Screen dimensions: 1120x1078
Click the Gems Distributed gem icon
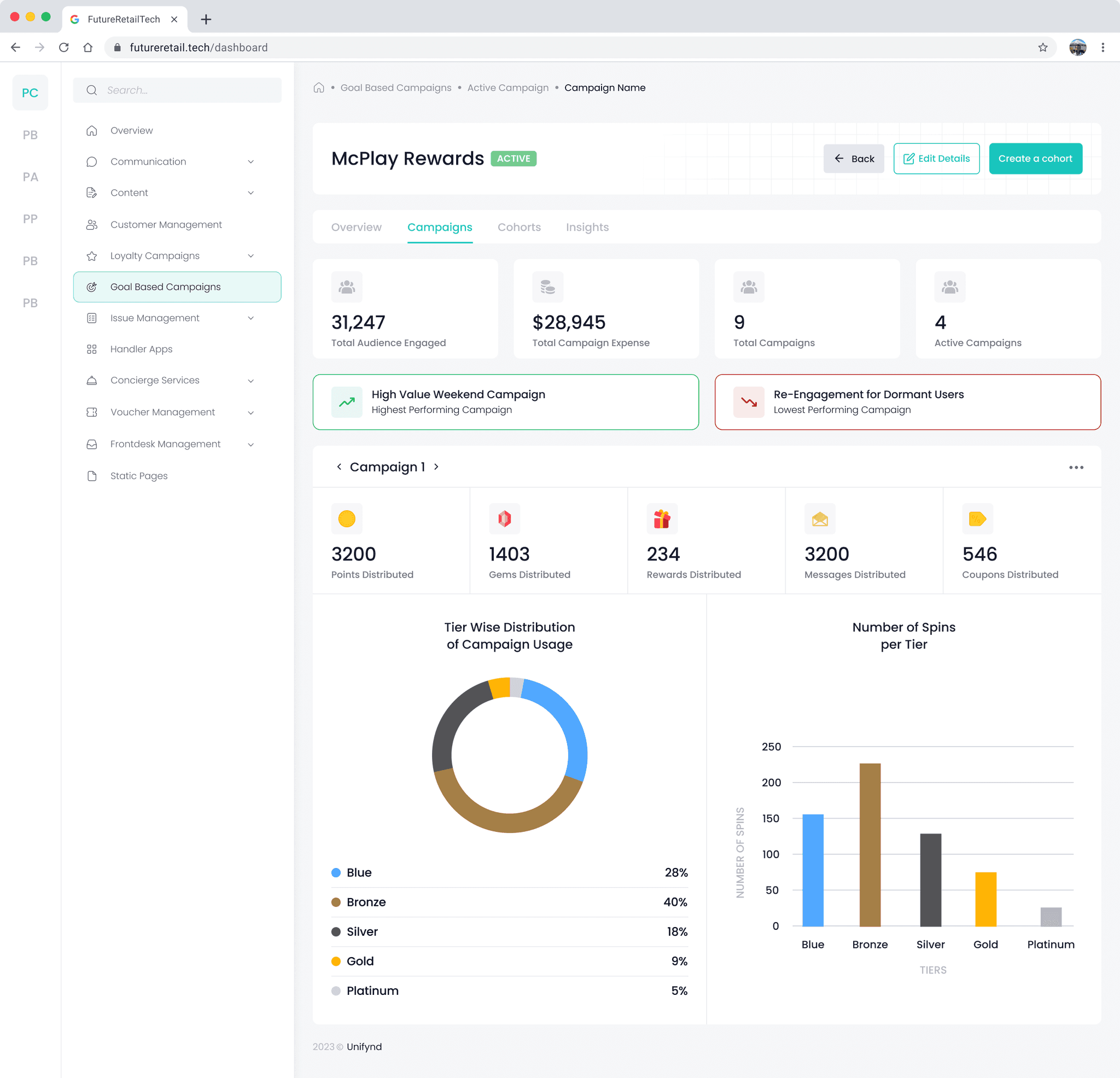504,518
